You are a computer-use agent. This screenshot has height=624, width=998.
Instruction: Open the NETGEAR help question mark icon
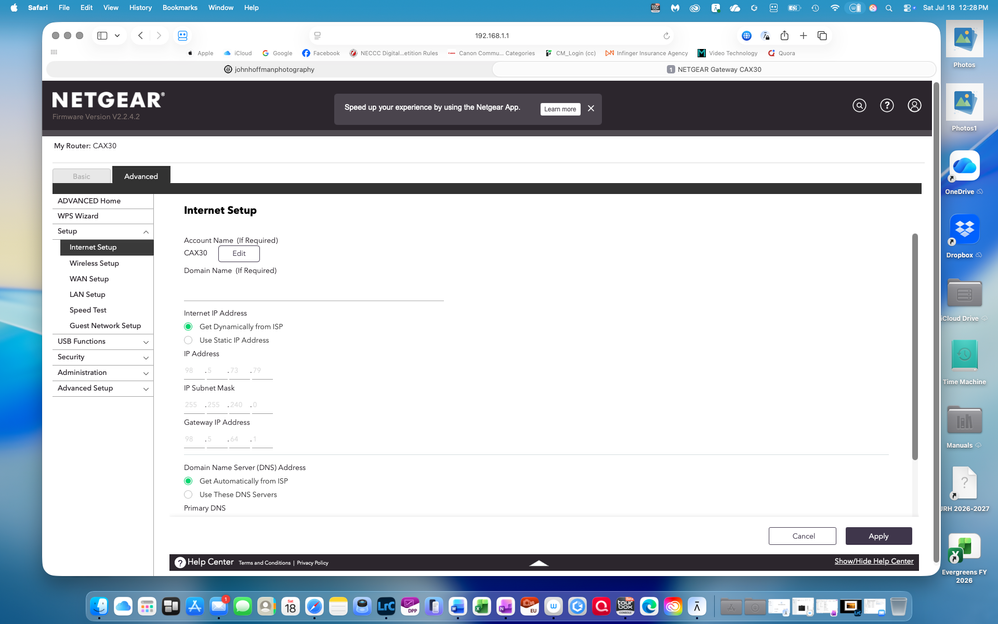click(887, 106)
